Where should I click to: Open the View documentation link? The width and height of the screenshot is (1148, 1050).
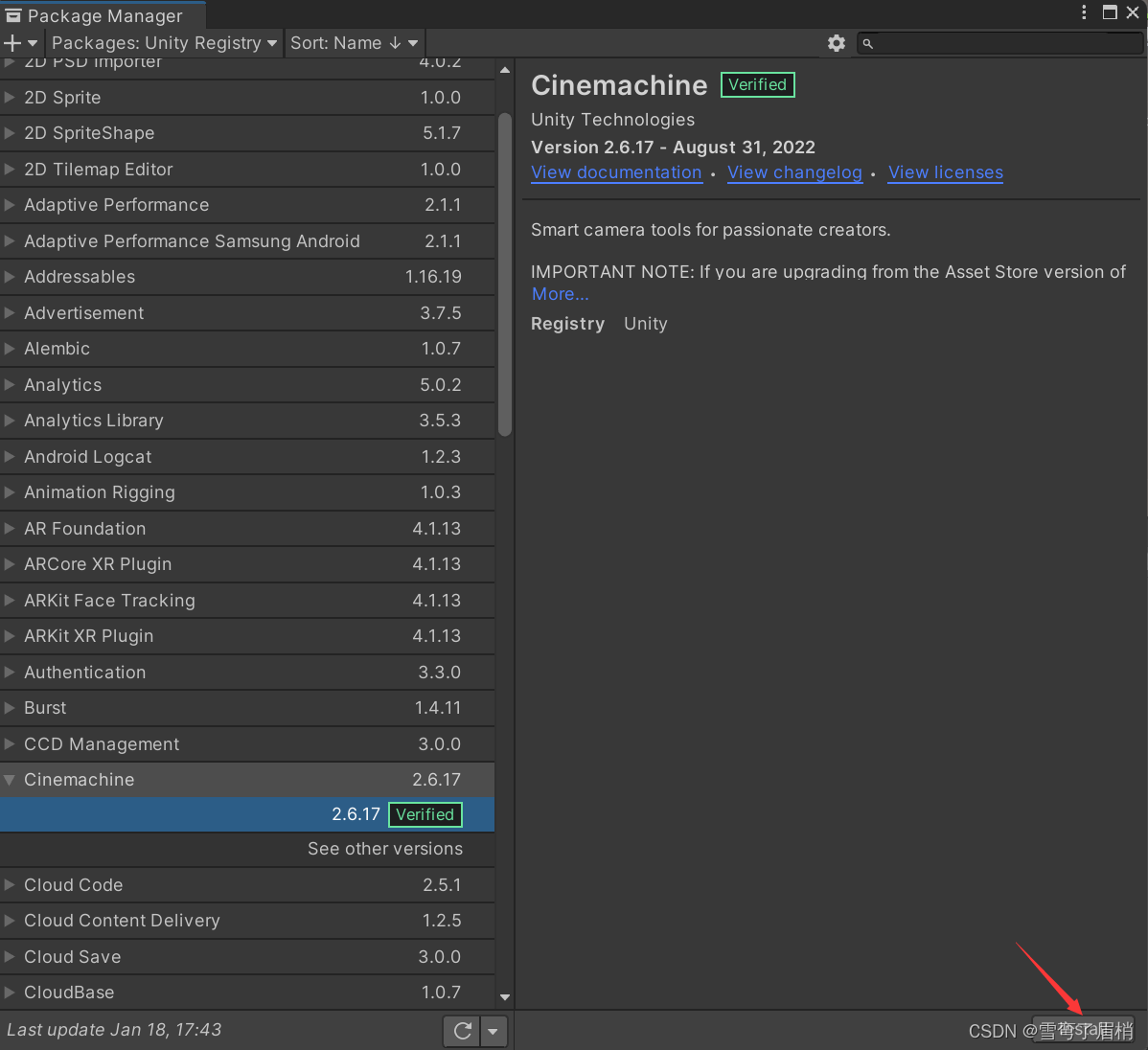(x=616, y=172)
